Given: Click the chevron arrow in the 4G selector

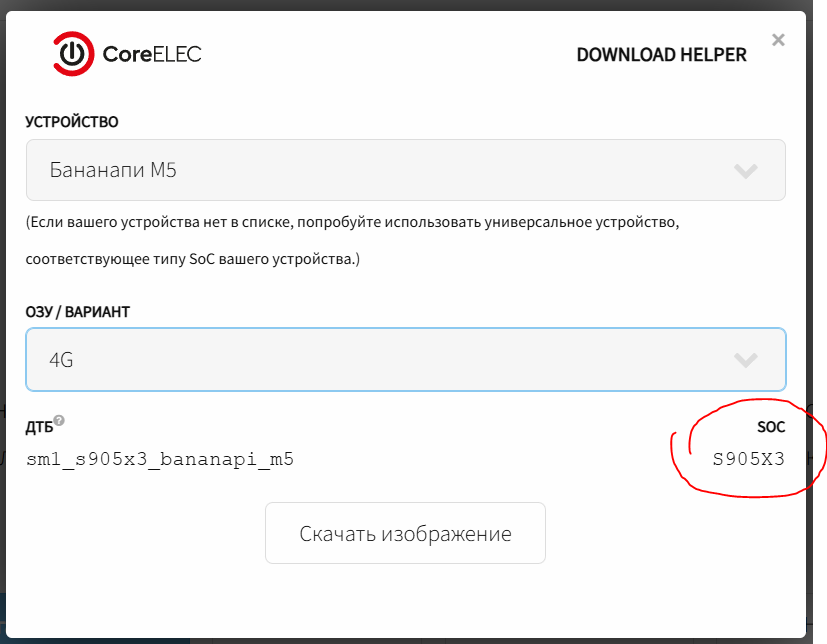Looking at the screenshot, I should point(745,360).
